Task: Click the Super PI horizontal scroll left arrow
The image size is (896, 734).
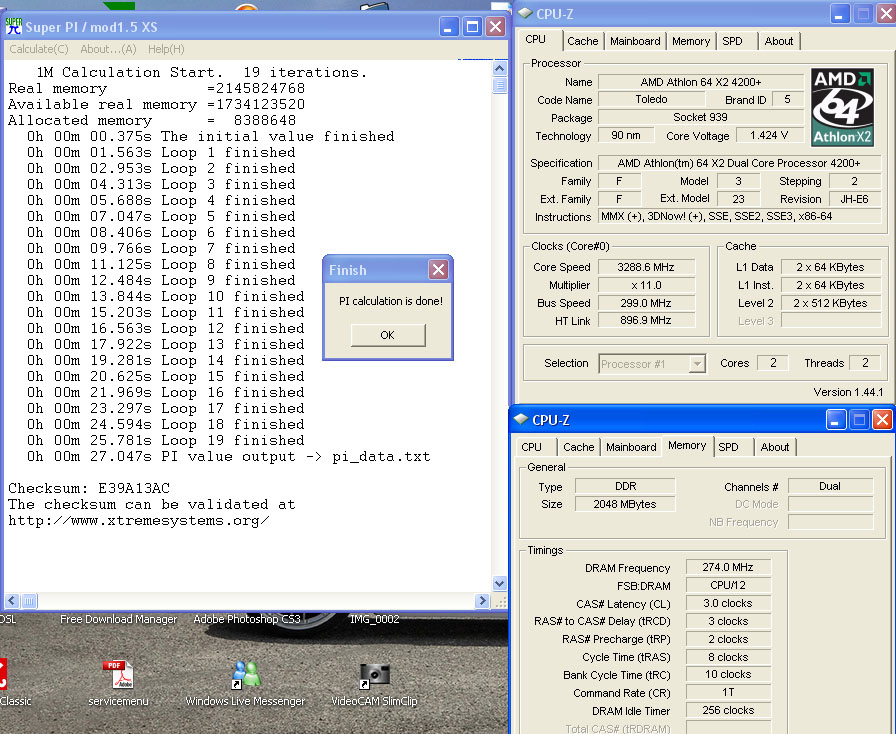Action: pos(12,601)
